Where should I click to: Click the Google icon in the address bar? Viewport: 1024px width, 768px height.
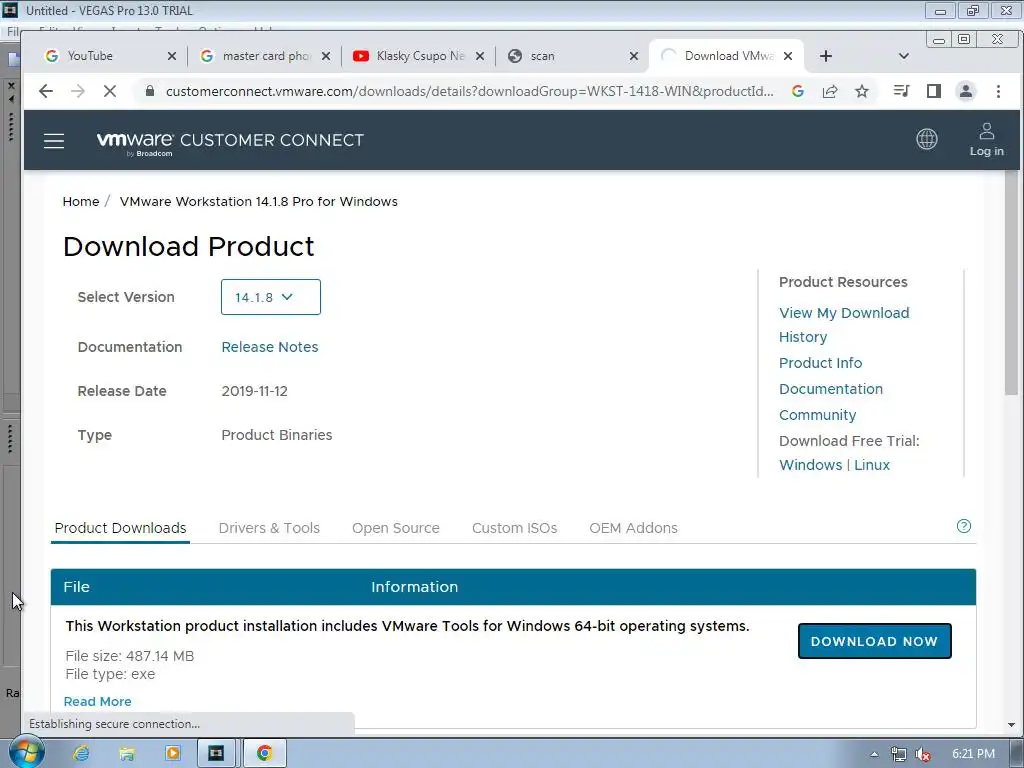(797, 91)
